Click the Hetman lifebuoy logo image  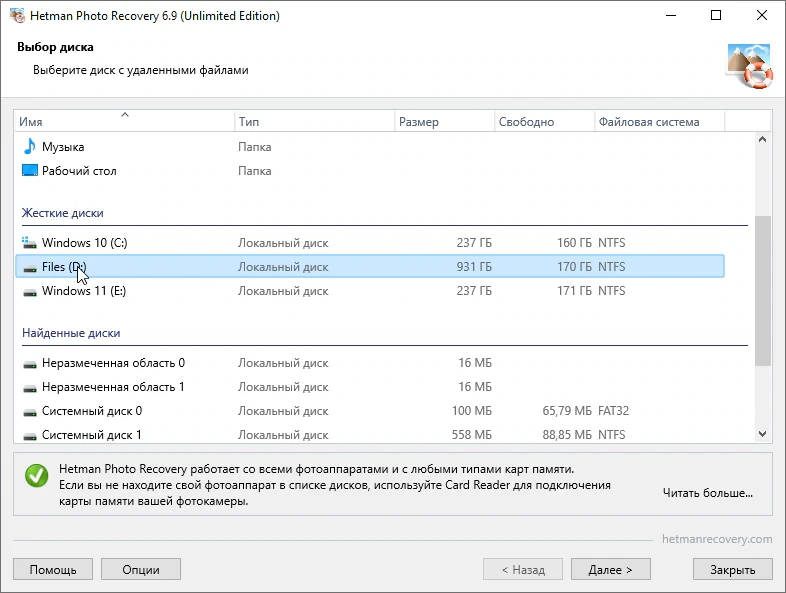[748, 66]
